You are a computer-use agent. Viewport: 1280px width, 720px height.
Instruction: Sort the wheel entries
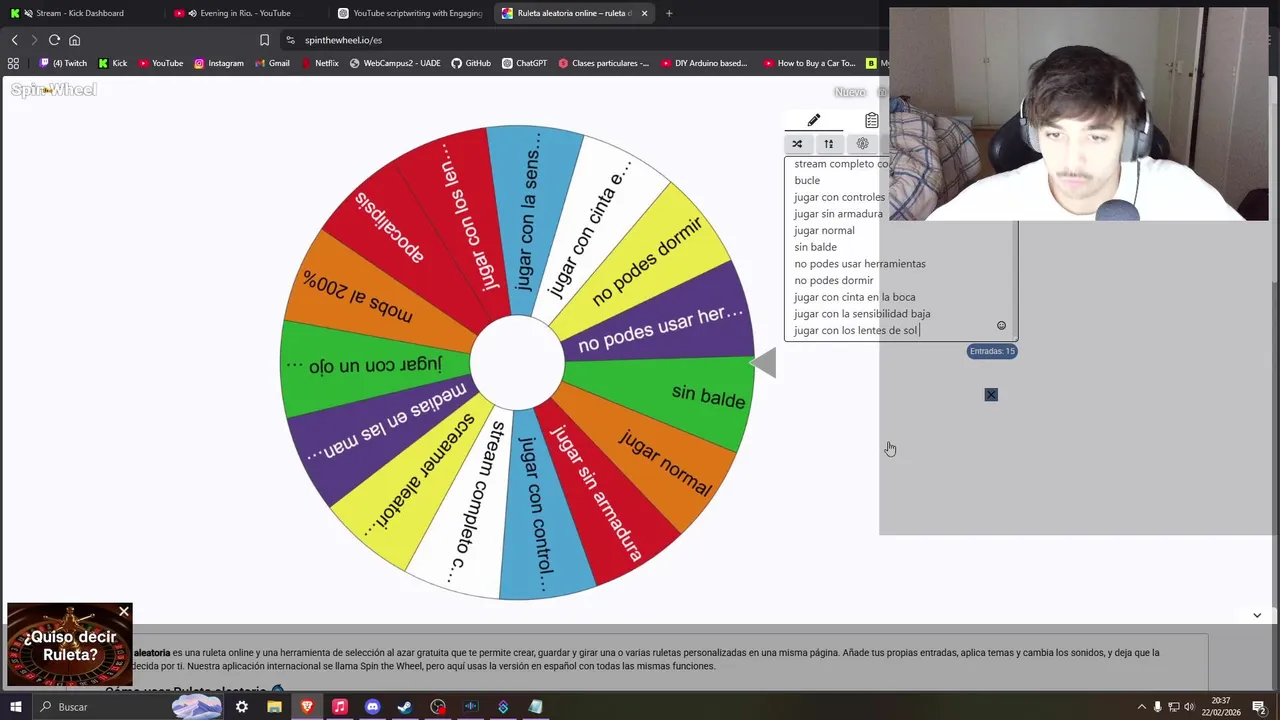[x=828, y=144]
